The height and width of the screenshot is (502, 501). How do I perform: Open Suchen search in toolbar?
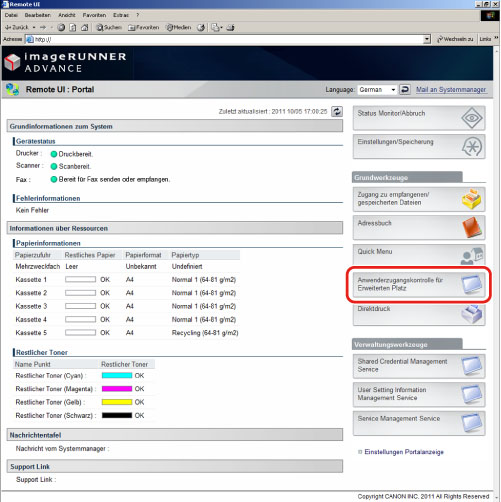tap(109, 27)
